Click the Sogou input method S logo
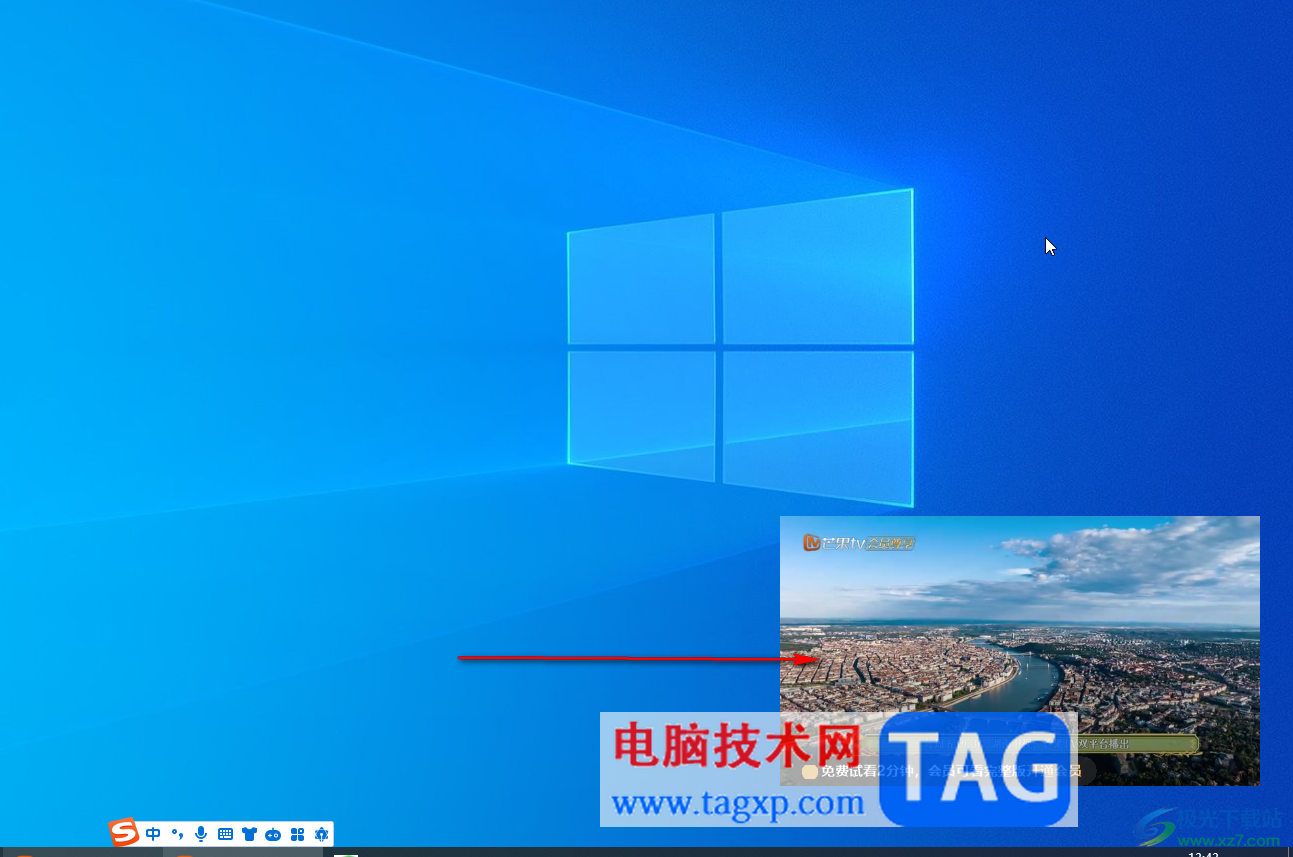Screen dimensions: 1293x857 (x=124, y=833)
